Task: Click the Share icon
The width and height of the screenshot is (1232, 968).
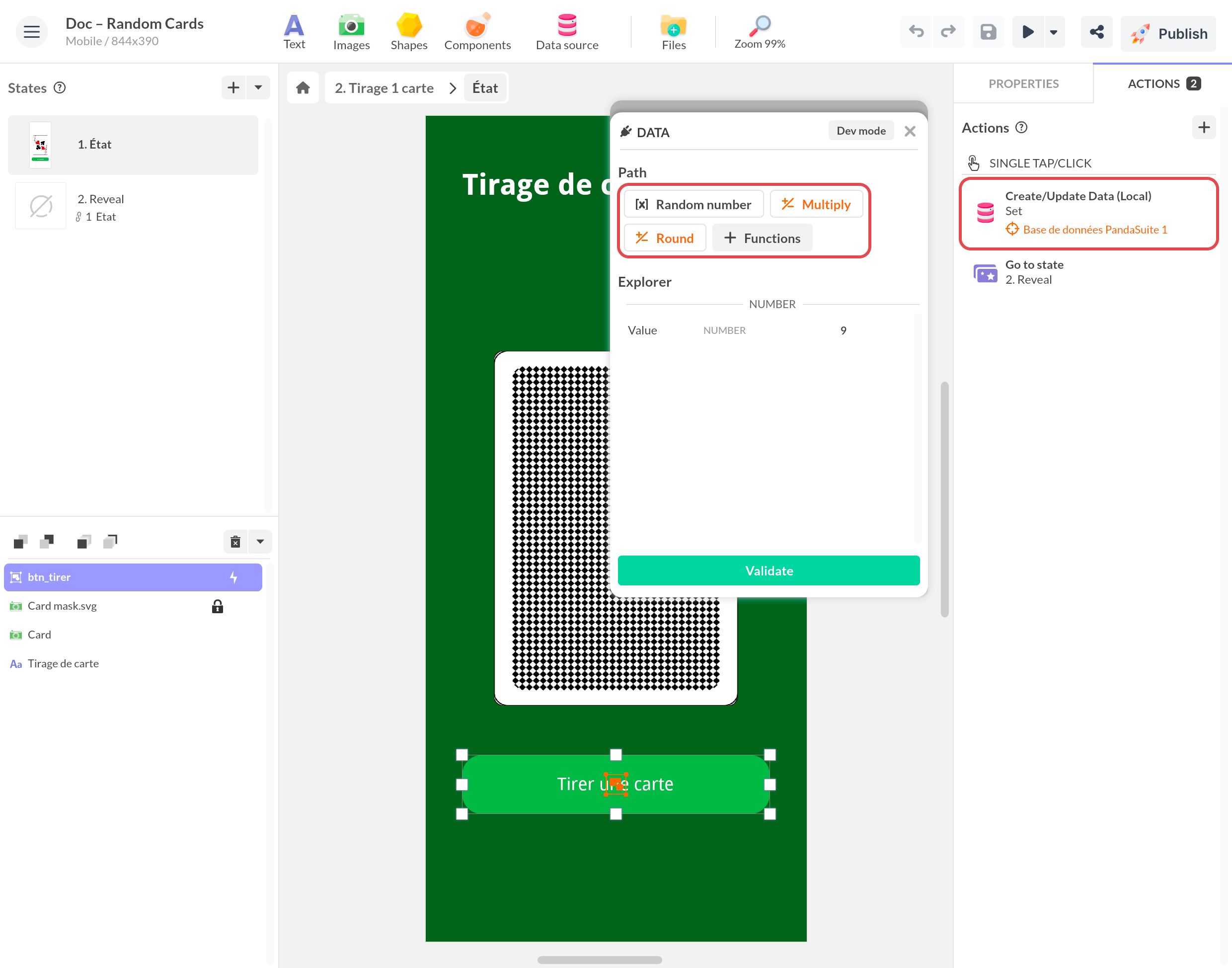Action: [1096, 32]
